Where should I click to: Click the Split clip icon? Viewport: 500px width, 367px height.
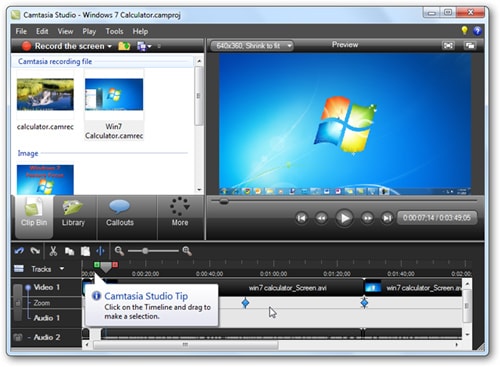point(100,251)
